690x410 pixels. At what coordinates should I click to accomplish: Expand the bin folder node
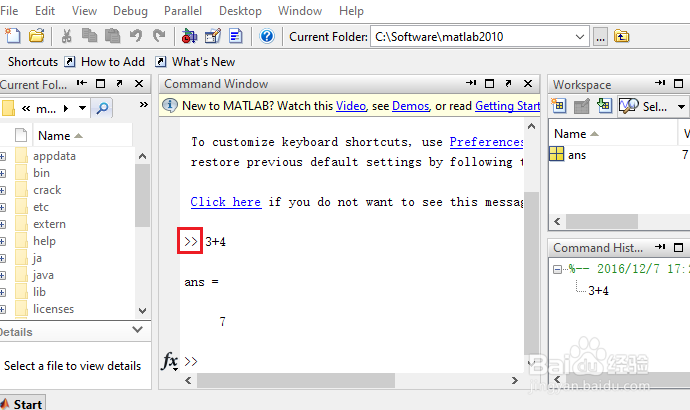(3, 173)
